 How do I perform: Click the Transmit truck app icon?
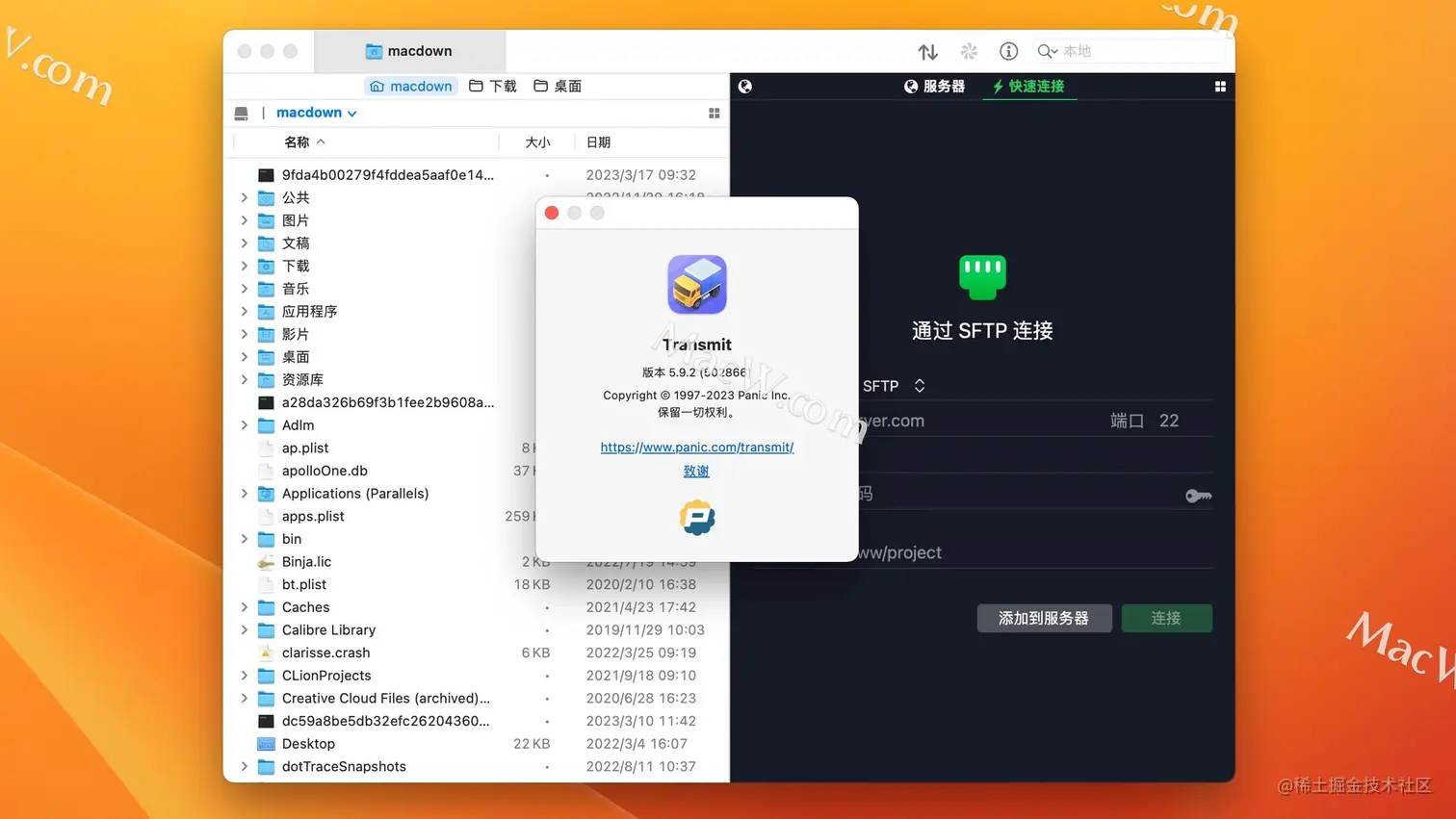(x=696, y=285)
